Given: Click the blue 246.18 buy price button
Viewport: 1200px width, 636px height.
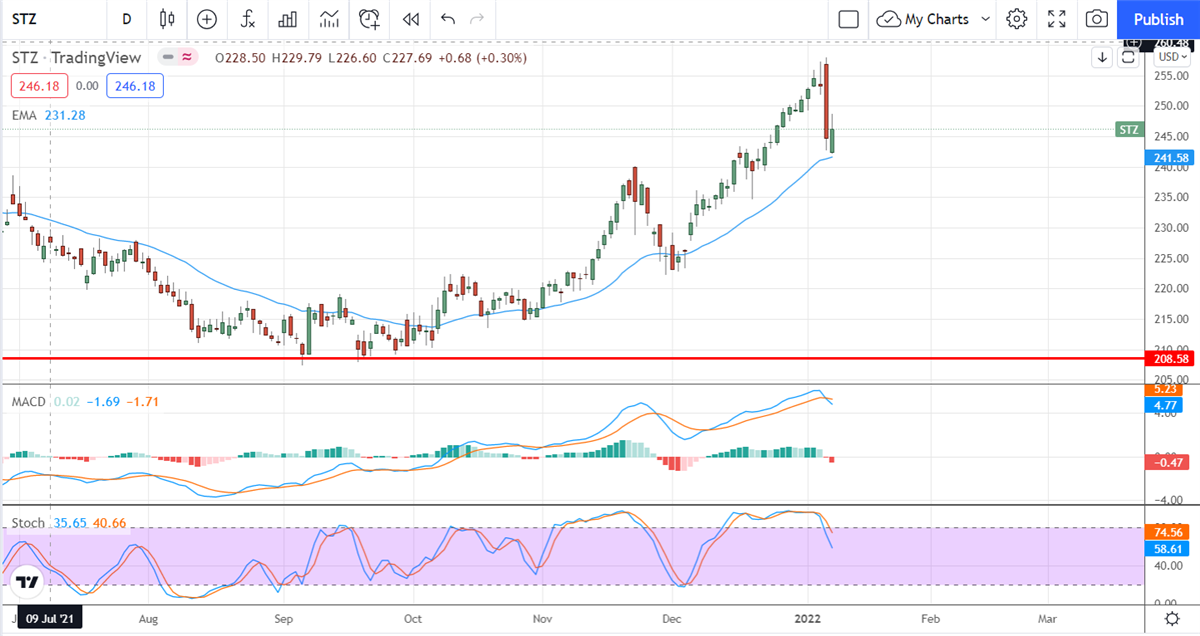Looking at the screenshot, I should pyautogui.click(x=137, y=86).
